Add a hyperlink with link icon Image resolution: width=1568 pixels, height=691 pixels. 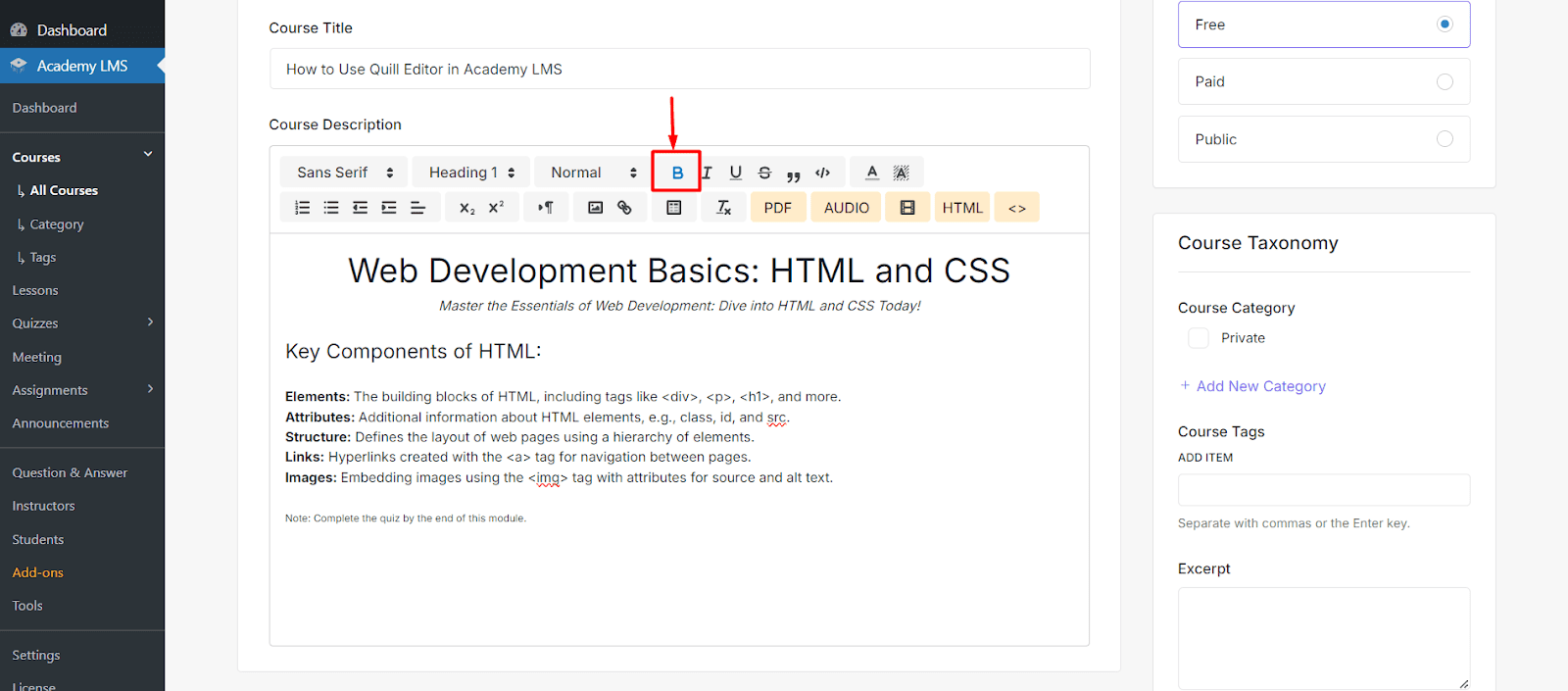[x=624, y=208]
